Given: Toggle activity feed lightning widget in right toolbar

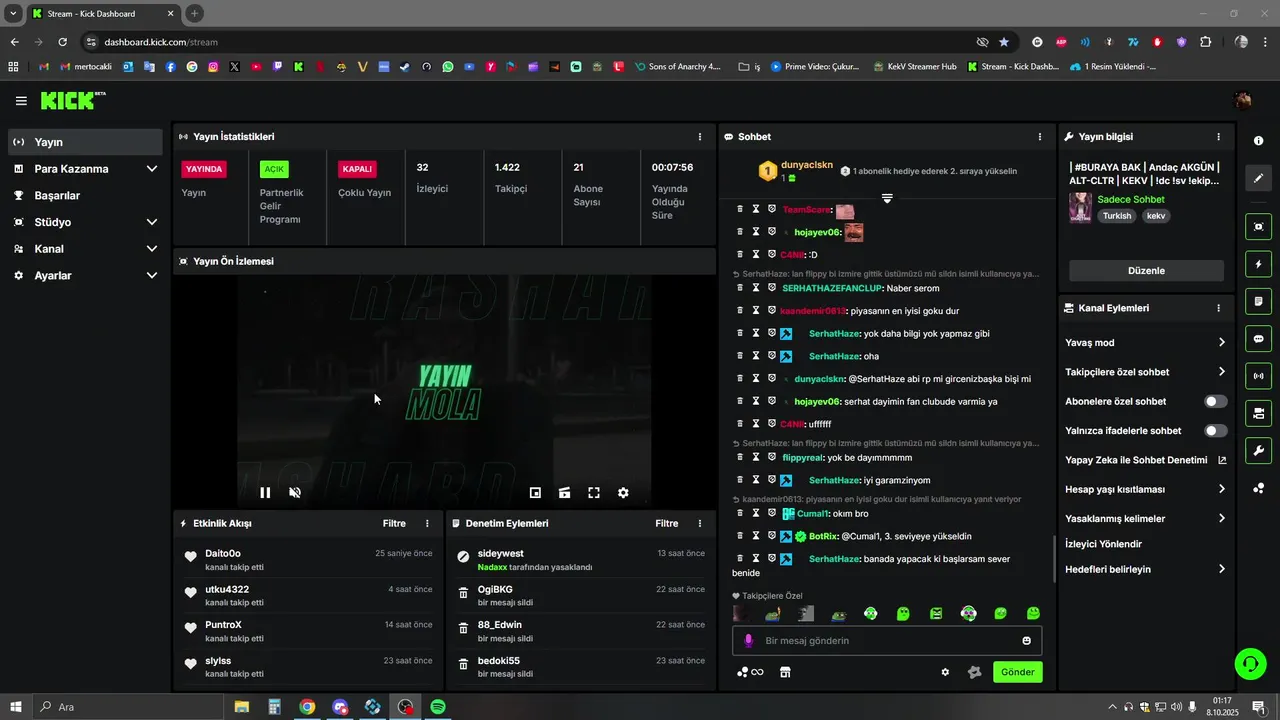Looking at the screenshot, I should [x=1259, y=264].
